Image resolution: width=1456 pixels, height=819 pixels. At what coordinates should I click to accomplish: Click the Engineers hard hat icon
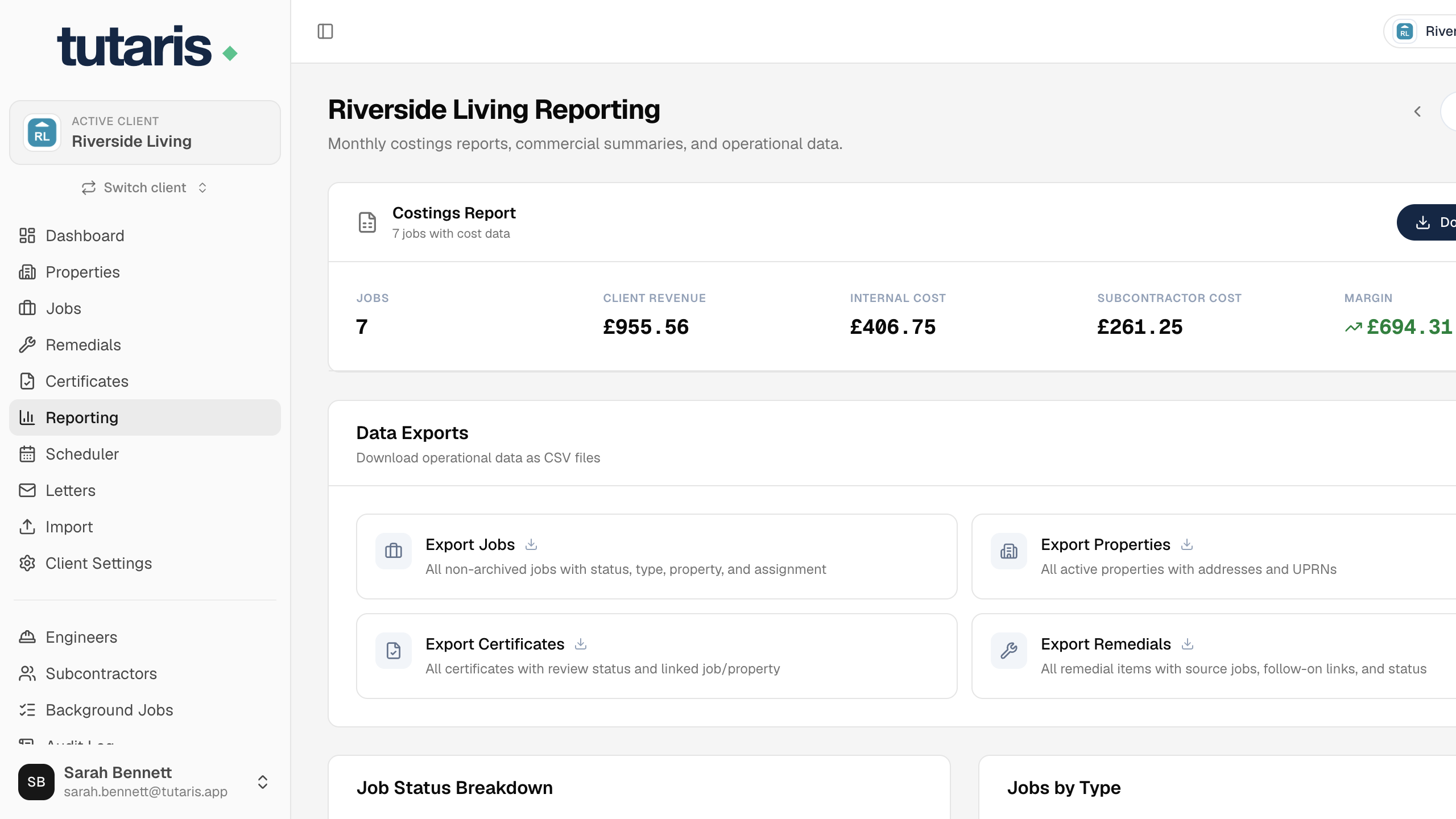click(x=27, y=637)
